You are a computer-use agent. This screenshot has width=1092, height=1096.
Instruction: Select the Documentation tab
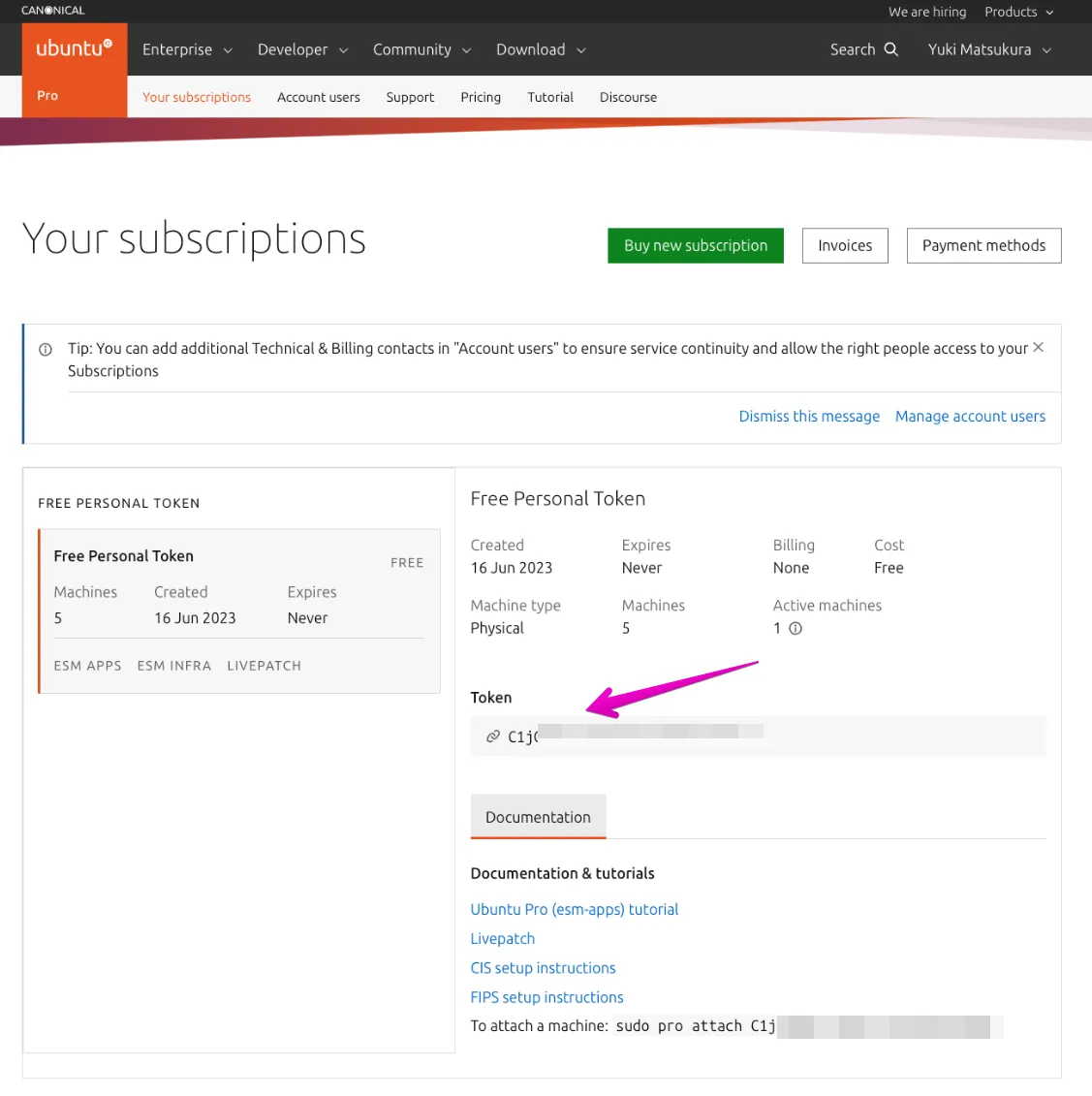click(x=538, y=817)
